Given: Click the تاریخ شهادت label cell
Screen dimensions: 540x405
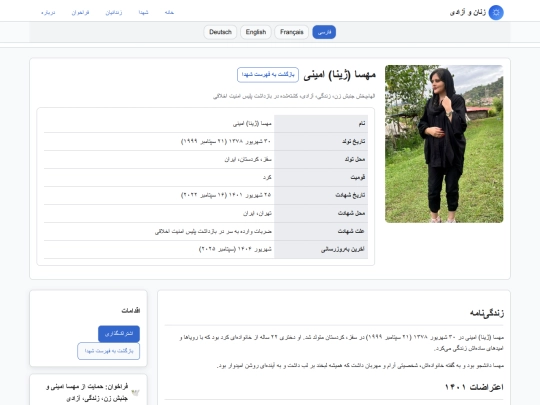Looking at the screenshot, I should [321, 195].
